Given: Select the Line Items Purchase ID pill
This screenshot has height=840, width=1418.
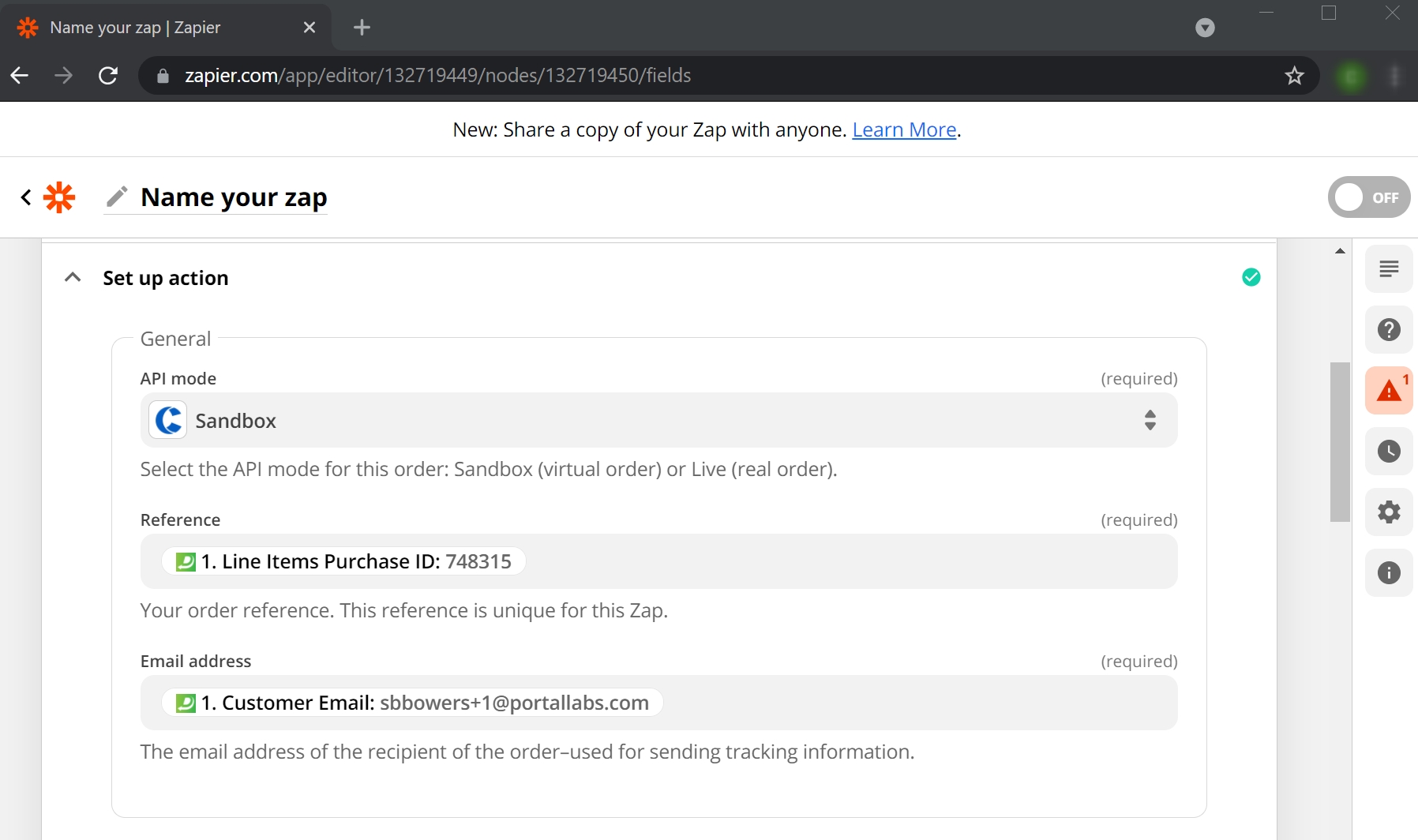Looking at the screenshot, I should [343, 561].
